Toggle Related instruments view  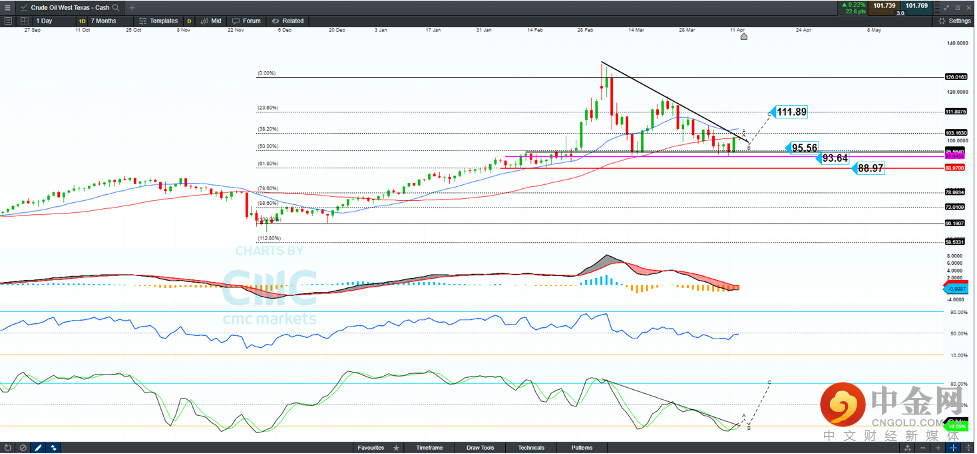tap(288, 21)
